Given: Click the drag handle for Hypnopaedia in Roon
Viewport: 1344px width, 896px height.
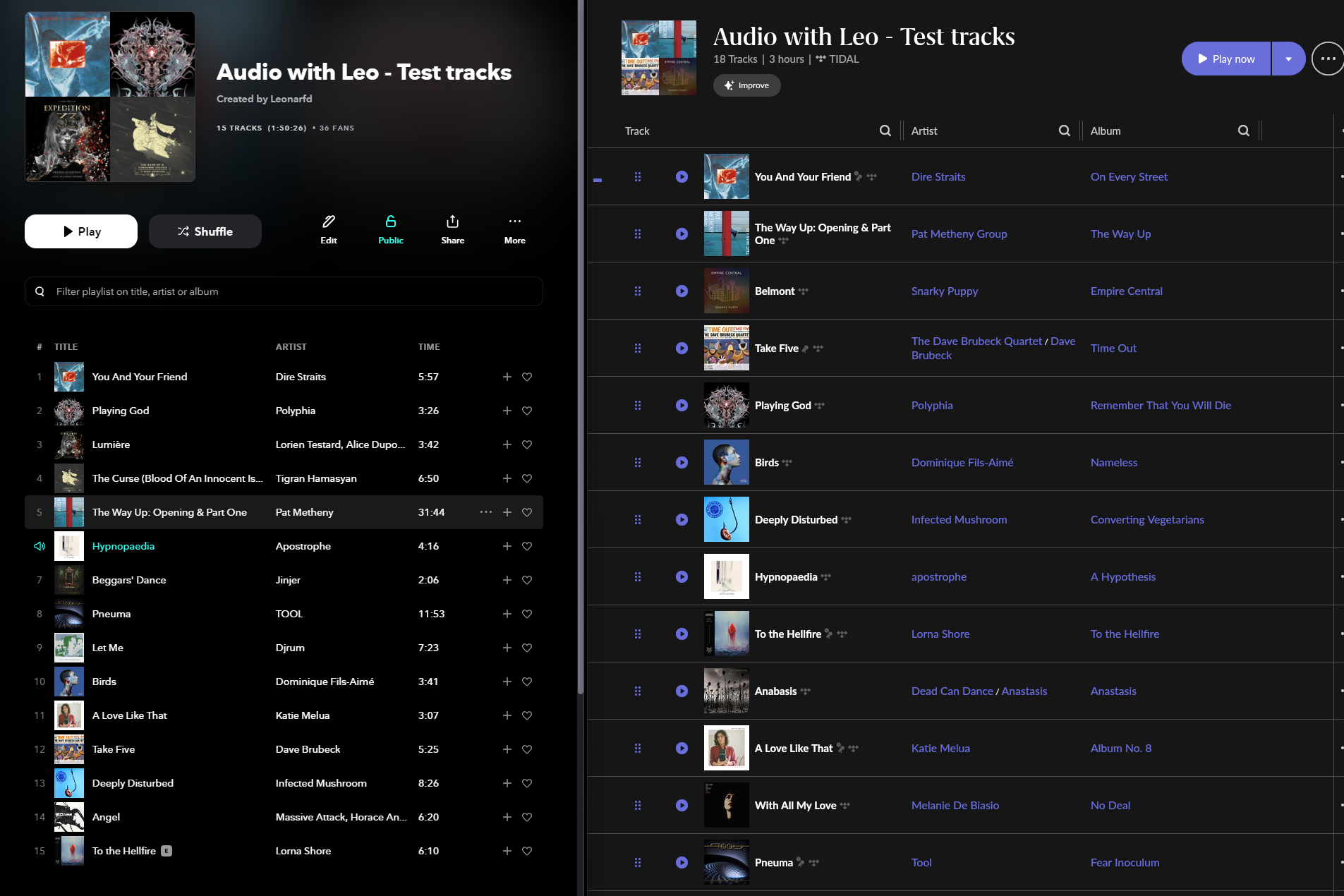Looking at the screenshot, I should click(638, 577).
